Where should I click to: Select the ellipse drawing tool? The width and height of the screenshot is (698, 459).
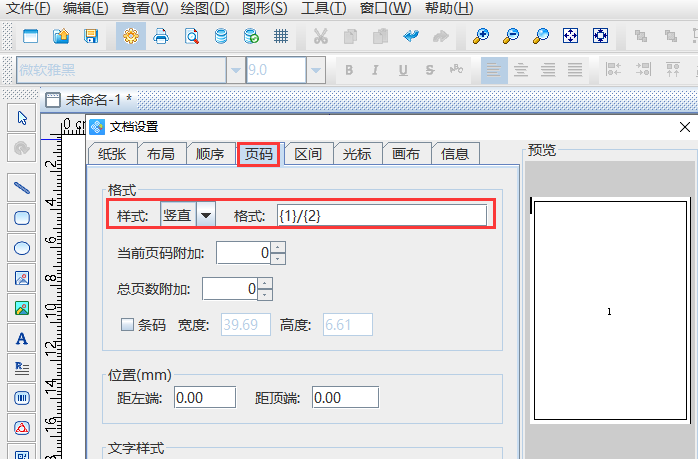[22, 248]
